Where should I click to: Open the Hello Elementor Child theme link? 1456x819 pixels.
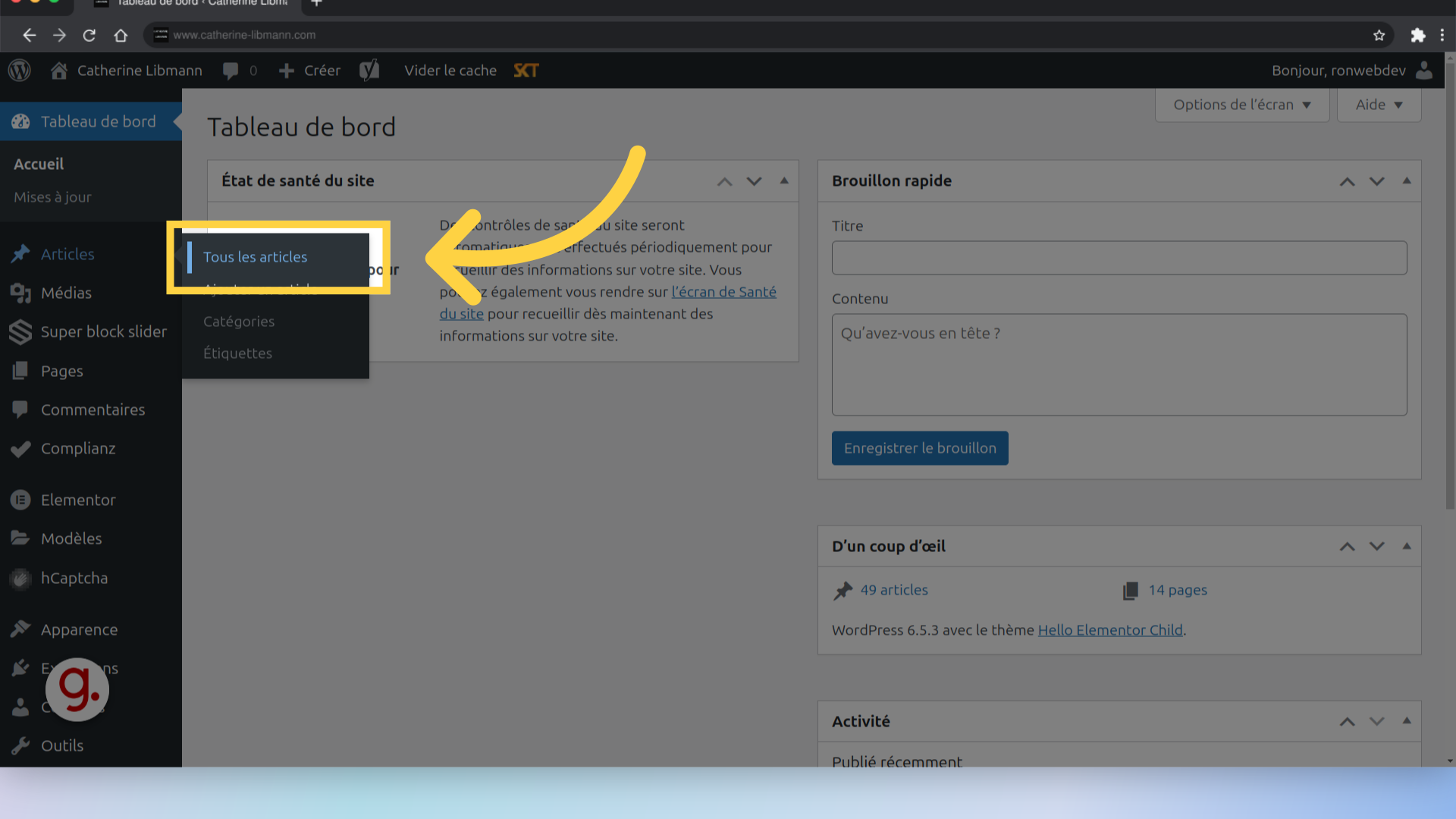tap(1110, 630)
